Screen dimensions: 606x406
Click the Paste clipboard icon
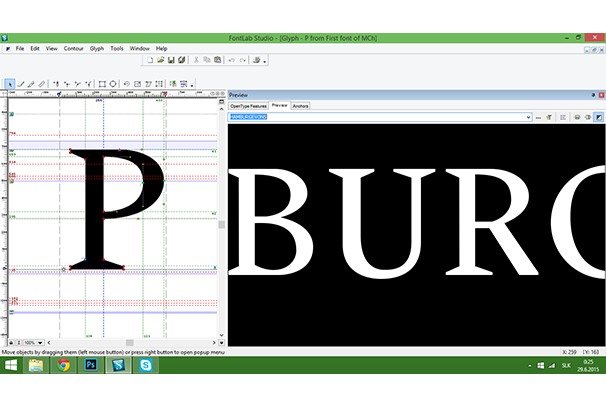click(x=218, y=61)
